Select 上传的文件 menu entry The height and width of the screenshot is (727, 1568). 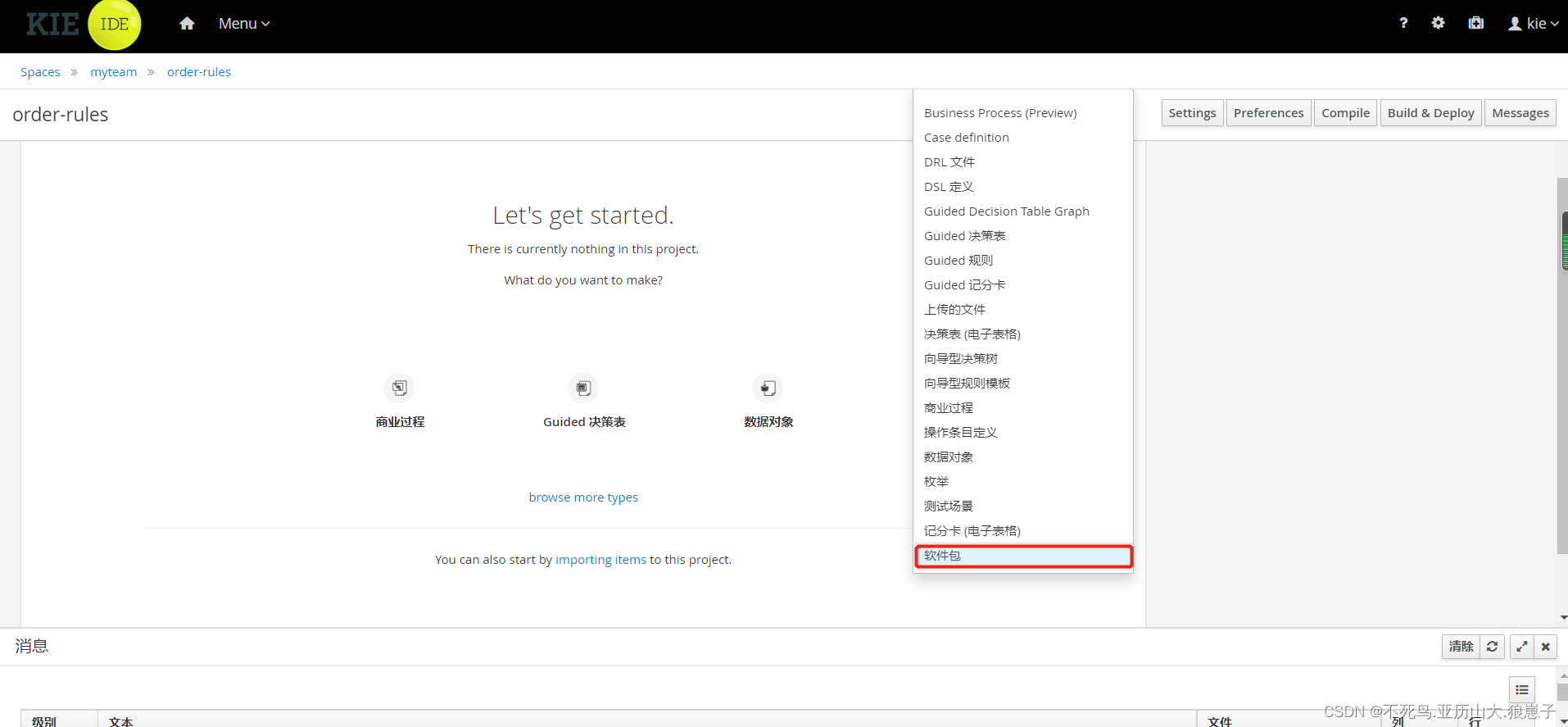[1023, 310]
